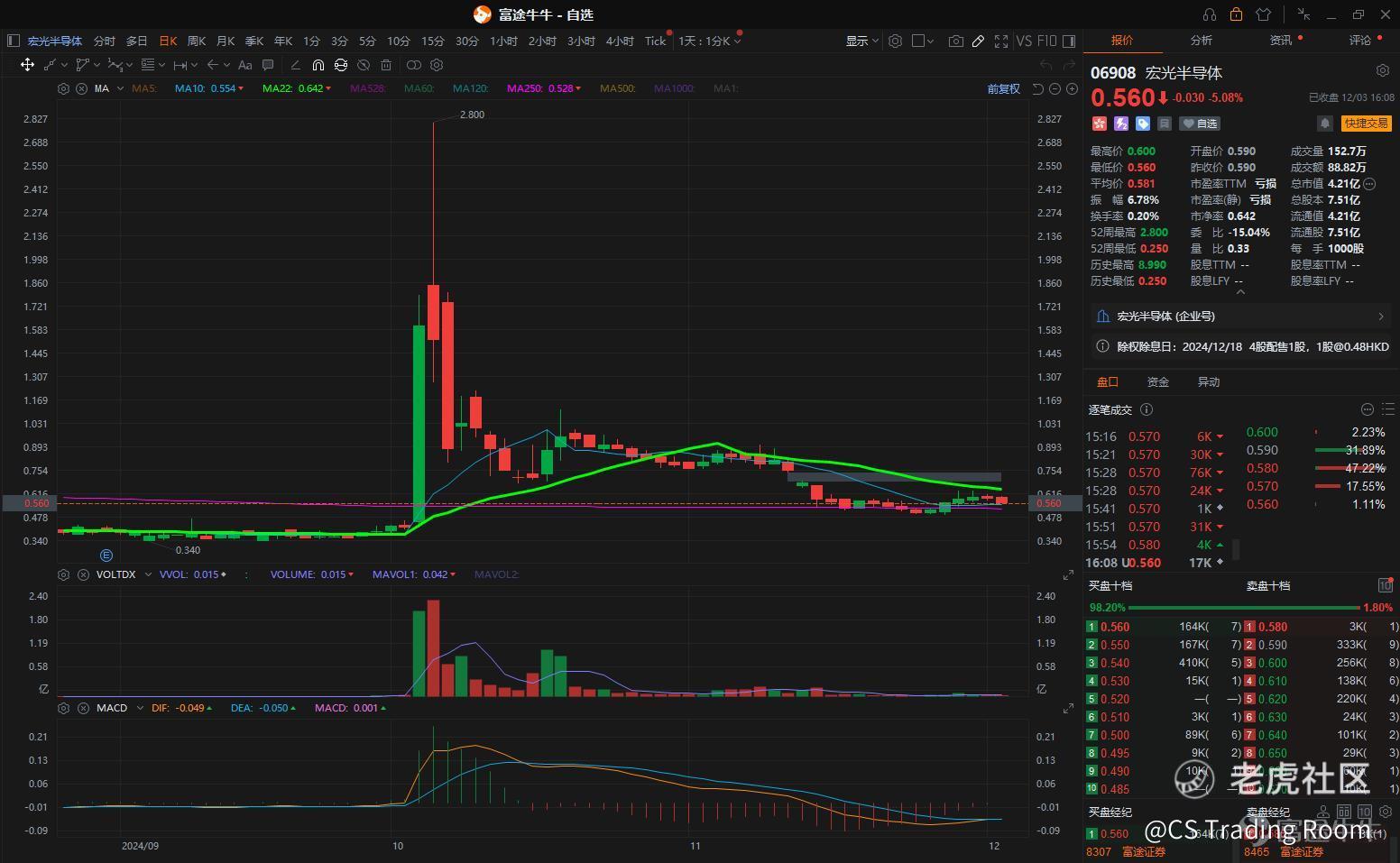Image resolution: width=1400 pixels, height=863 pixels.
Task: Open the 1天:1分K interval dropdown
Action: click(710, 41)
